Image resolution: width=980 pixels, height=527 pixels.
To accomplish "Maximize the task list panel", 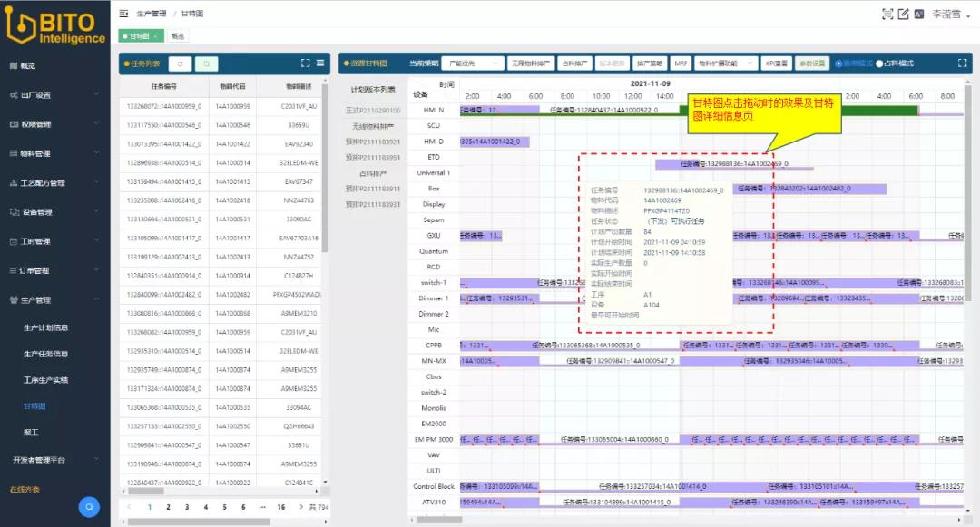I will click(x=305, y=63).
